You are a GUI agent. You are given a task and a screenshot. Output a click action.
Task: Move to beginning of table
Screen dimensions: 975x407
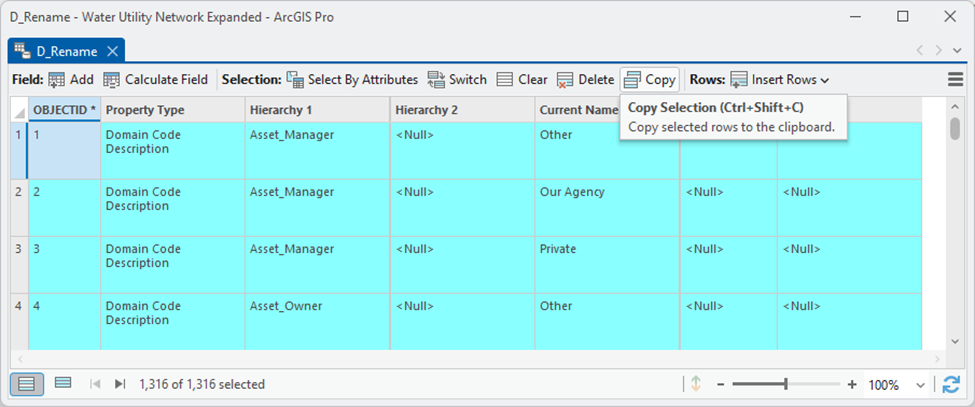95,384
